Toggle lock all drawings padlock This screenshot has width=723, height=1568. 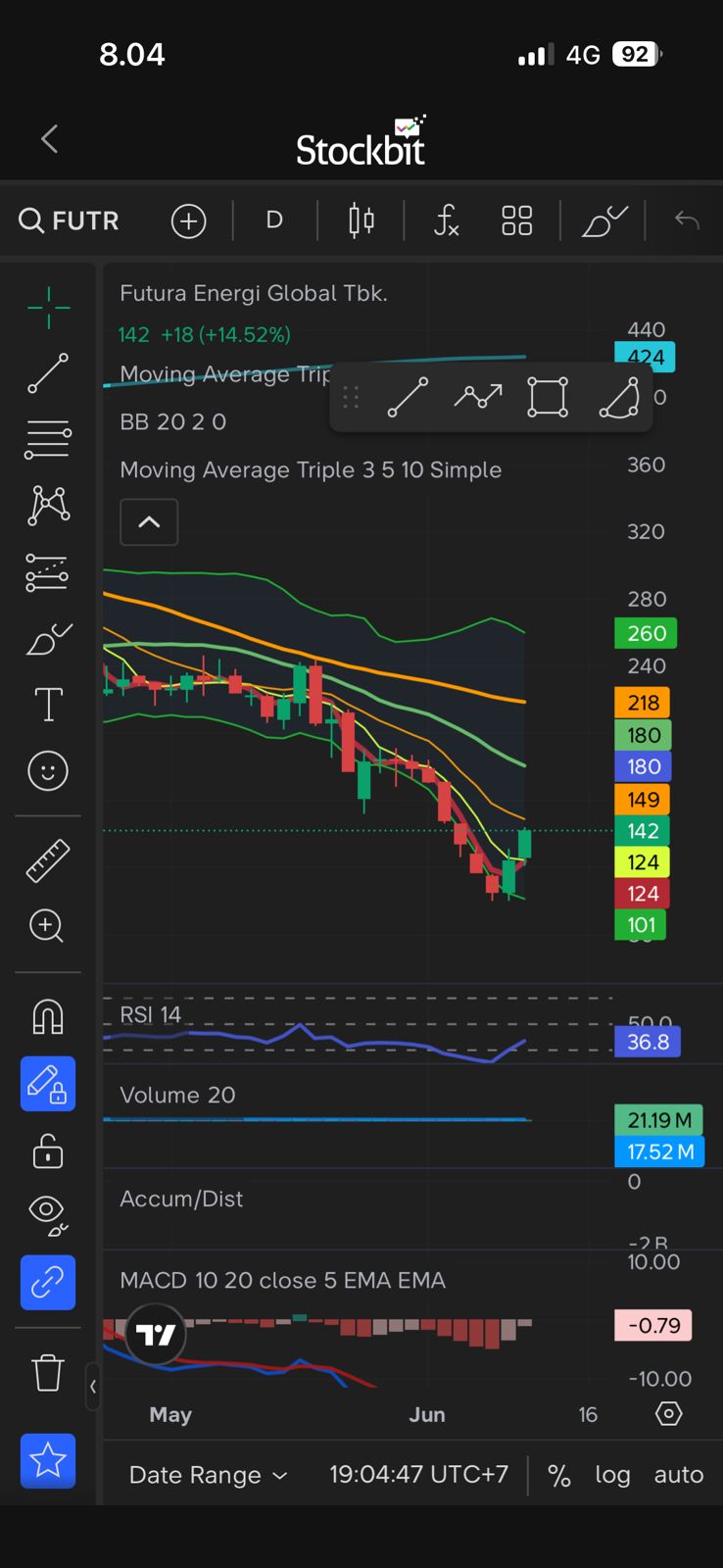tap(48, 1150)
